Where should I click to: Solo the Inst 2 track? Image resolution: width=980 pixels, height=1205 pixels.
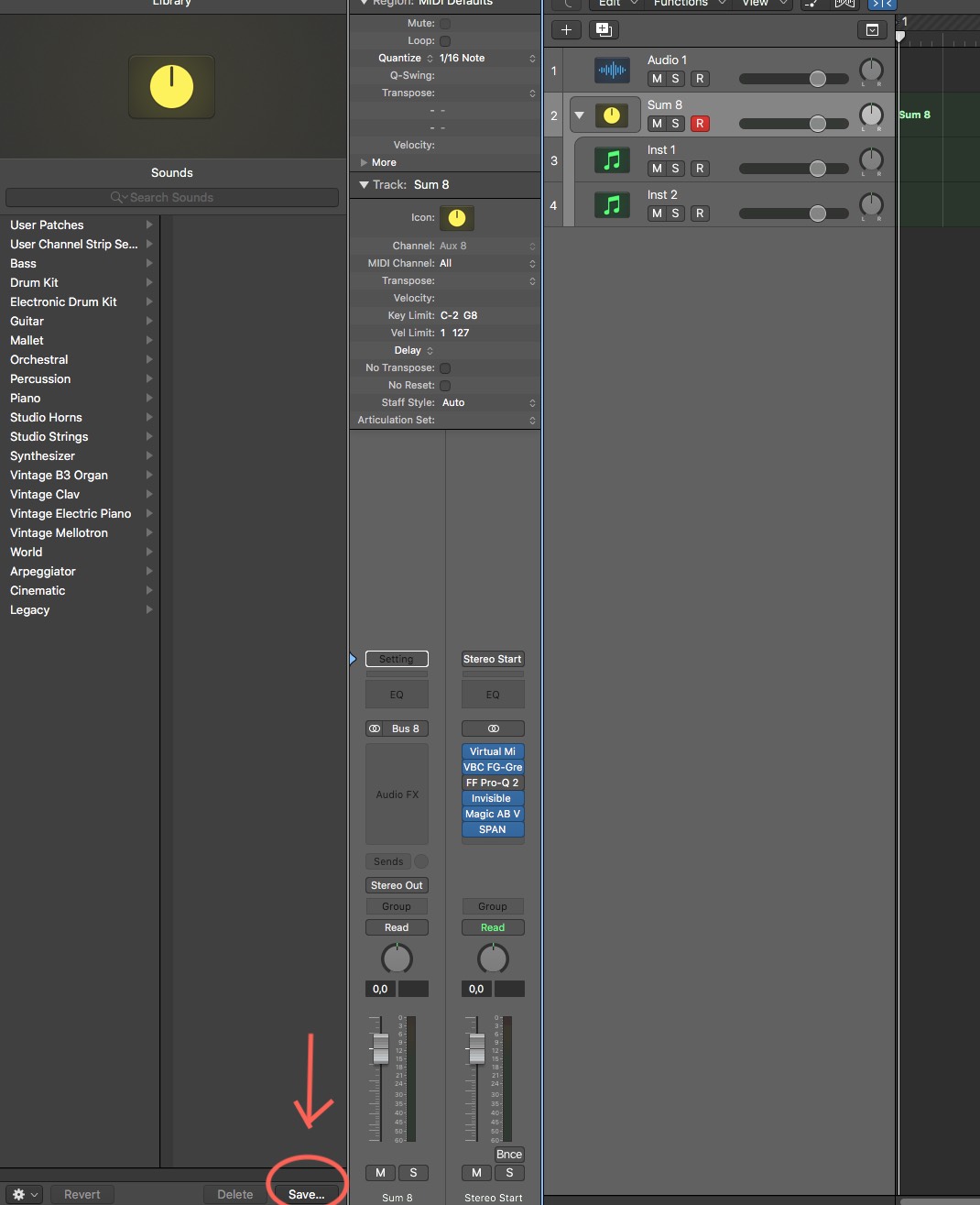coord(676,214)
